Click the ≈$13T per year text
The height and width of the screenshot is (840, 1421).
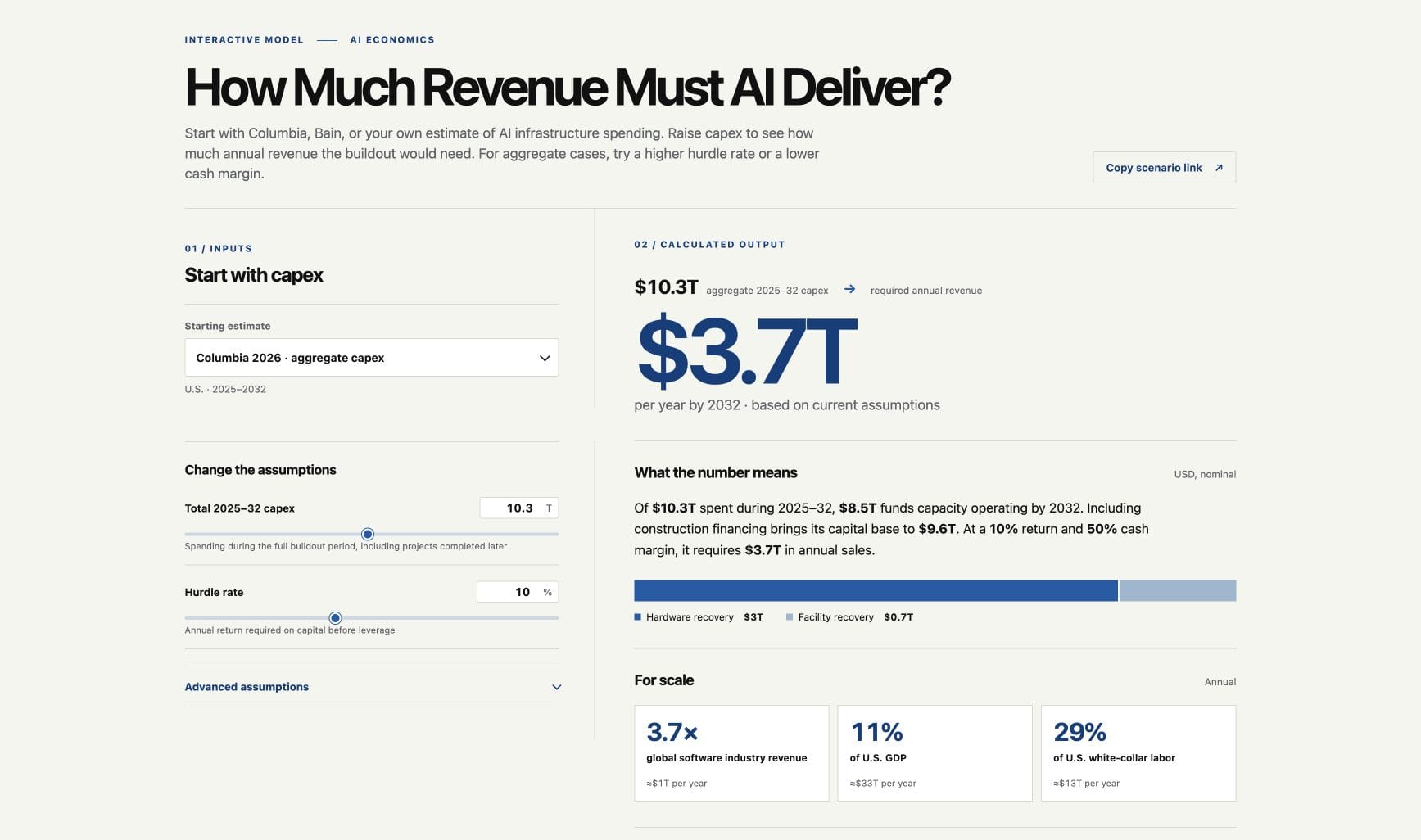[x=1087, y=784]
